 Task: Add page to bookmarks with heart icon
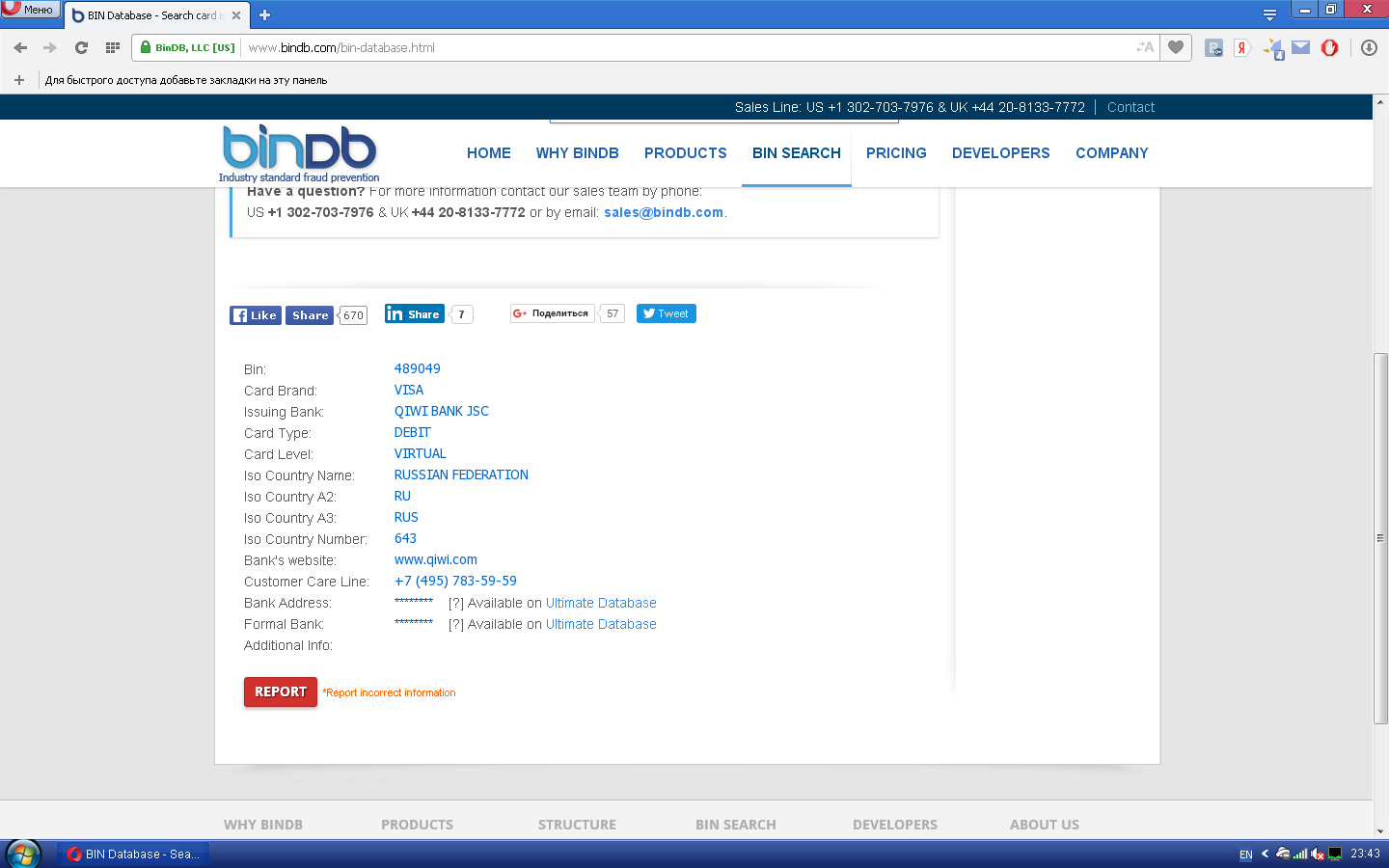1175,47
